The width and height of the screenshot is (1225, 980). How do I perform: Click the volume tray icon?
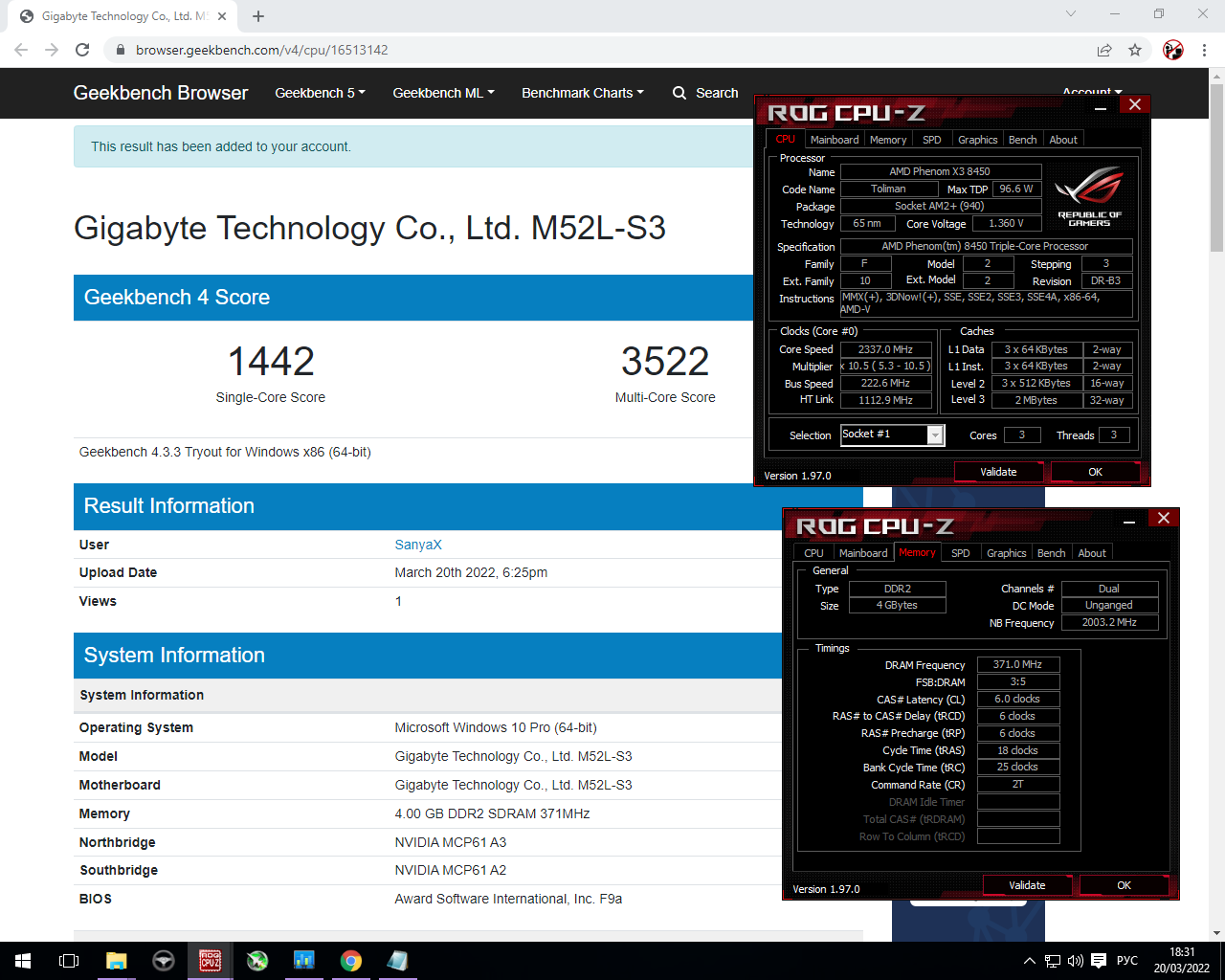coord(1076,961)
